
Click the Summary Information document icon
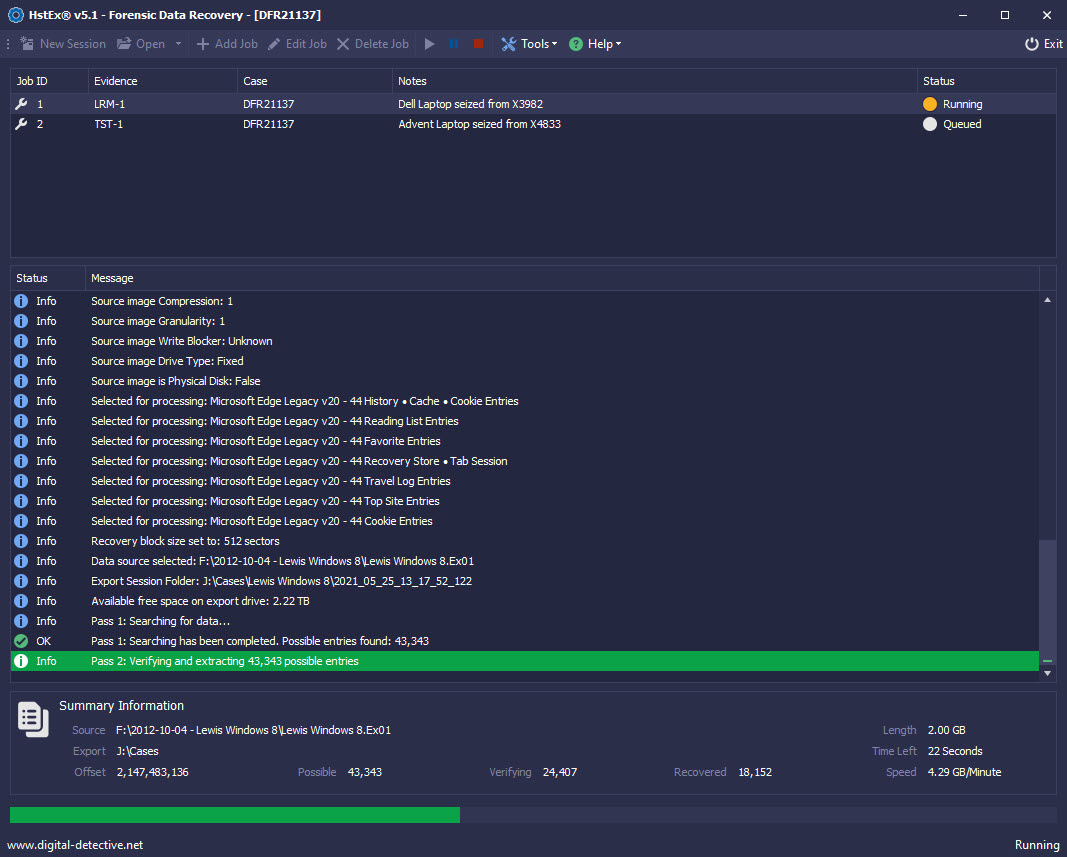click(x=33, y=719)
